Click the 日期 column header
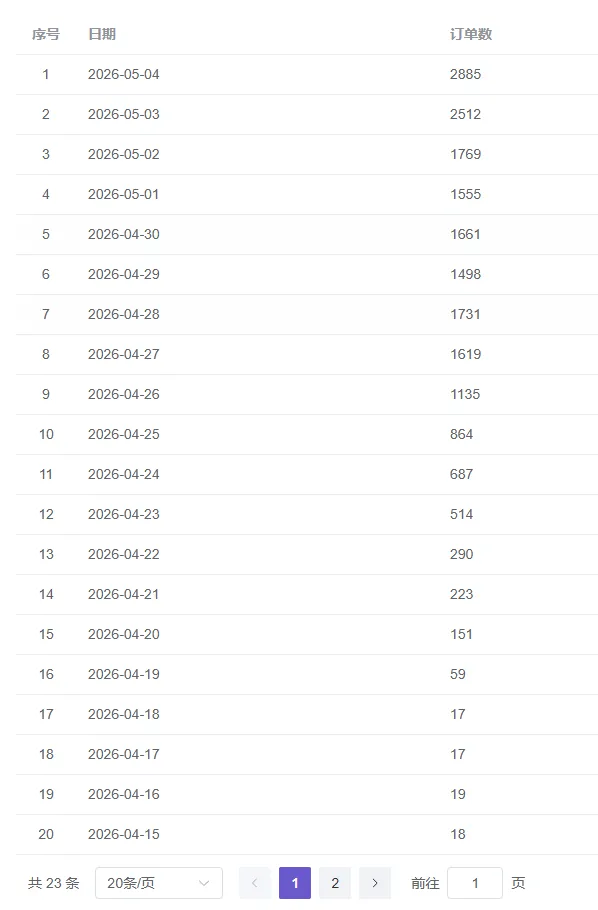The width and height of the screenshot is (598, 910). coord(102,34)
